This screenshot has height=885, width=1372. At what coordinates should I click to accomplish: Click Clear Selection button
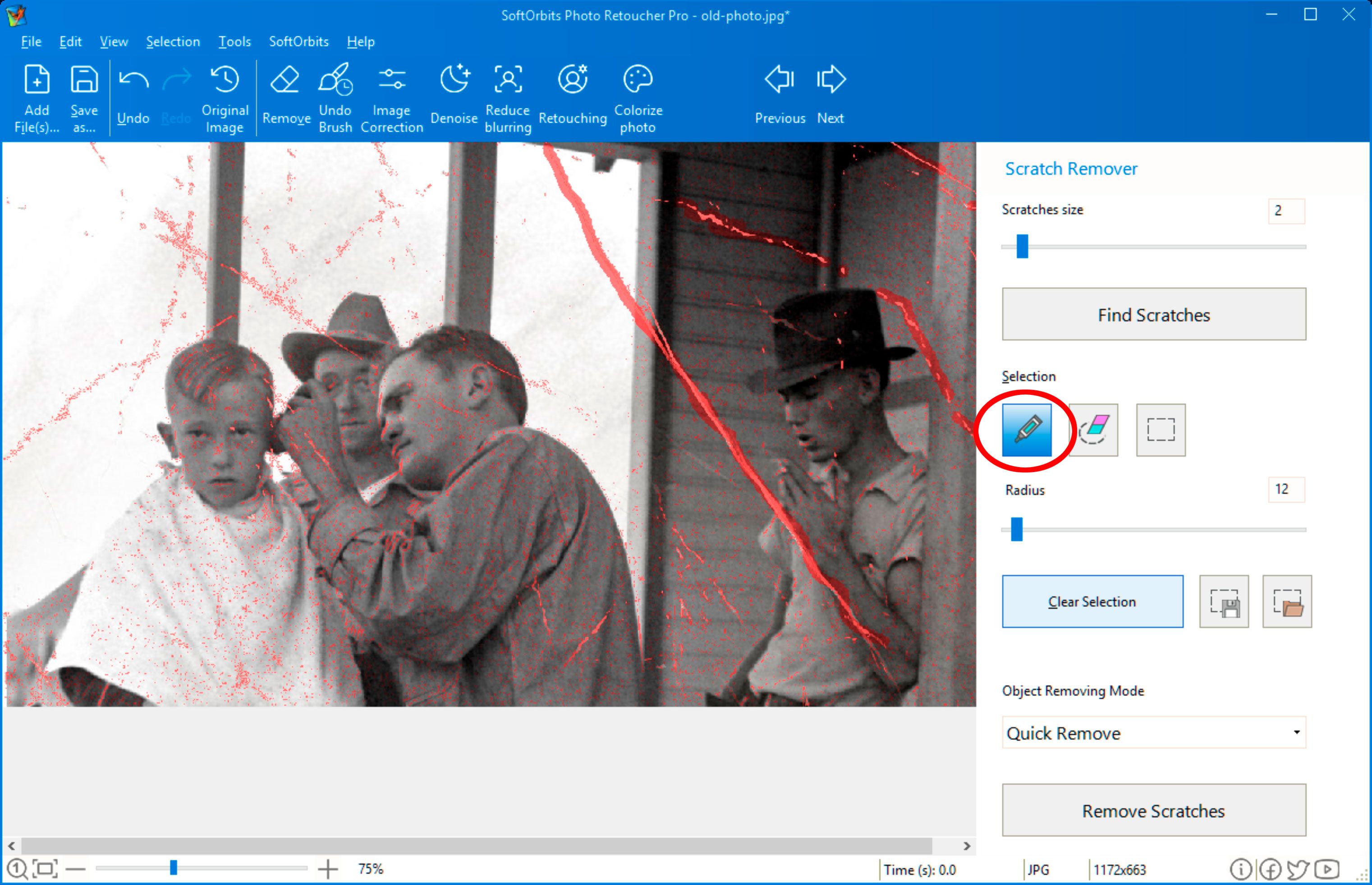[1091, 601]
